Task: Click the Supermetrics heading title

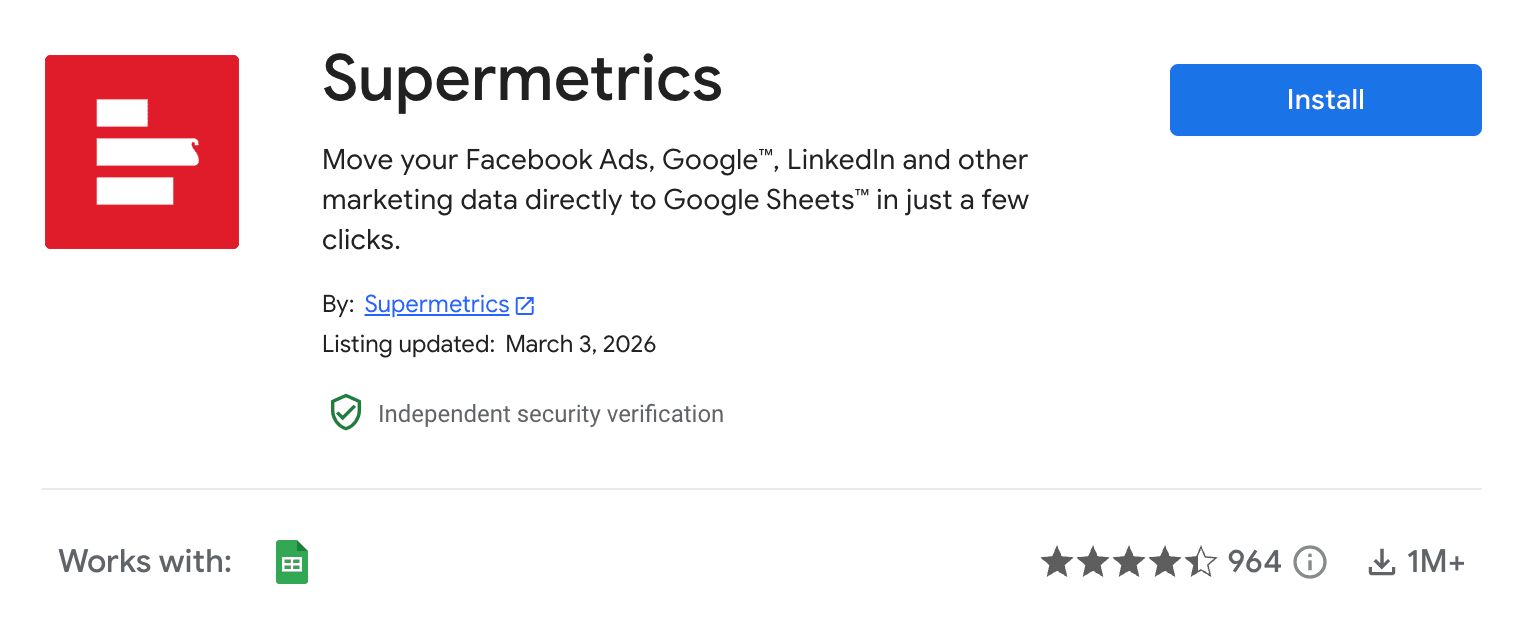Action: pyautogui.click(x=522, y=79)
